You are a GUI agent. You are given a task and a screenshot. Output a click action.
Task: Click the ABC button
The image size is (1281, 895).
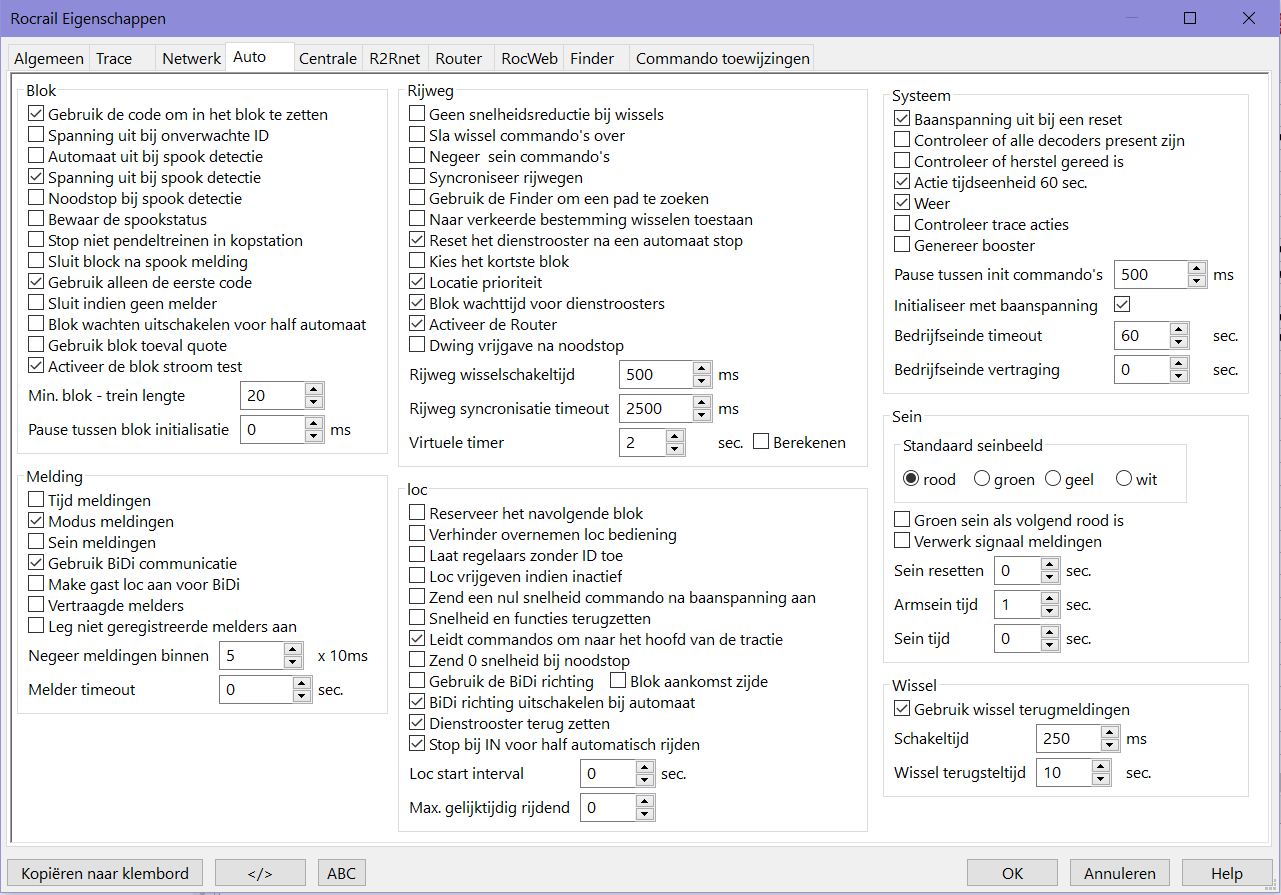click(x=341, y=873)
